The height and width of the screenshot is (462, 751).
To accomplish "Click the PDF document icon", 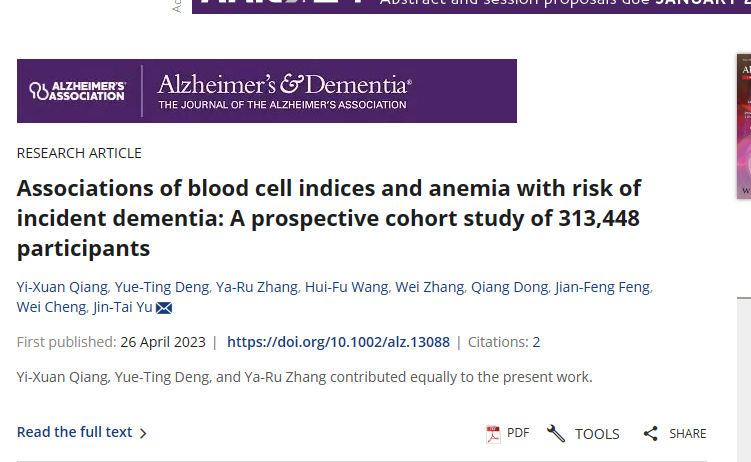I will (x=493, y=433).
